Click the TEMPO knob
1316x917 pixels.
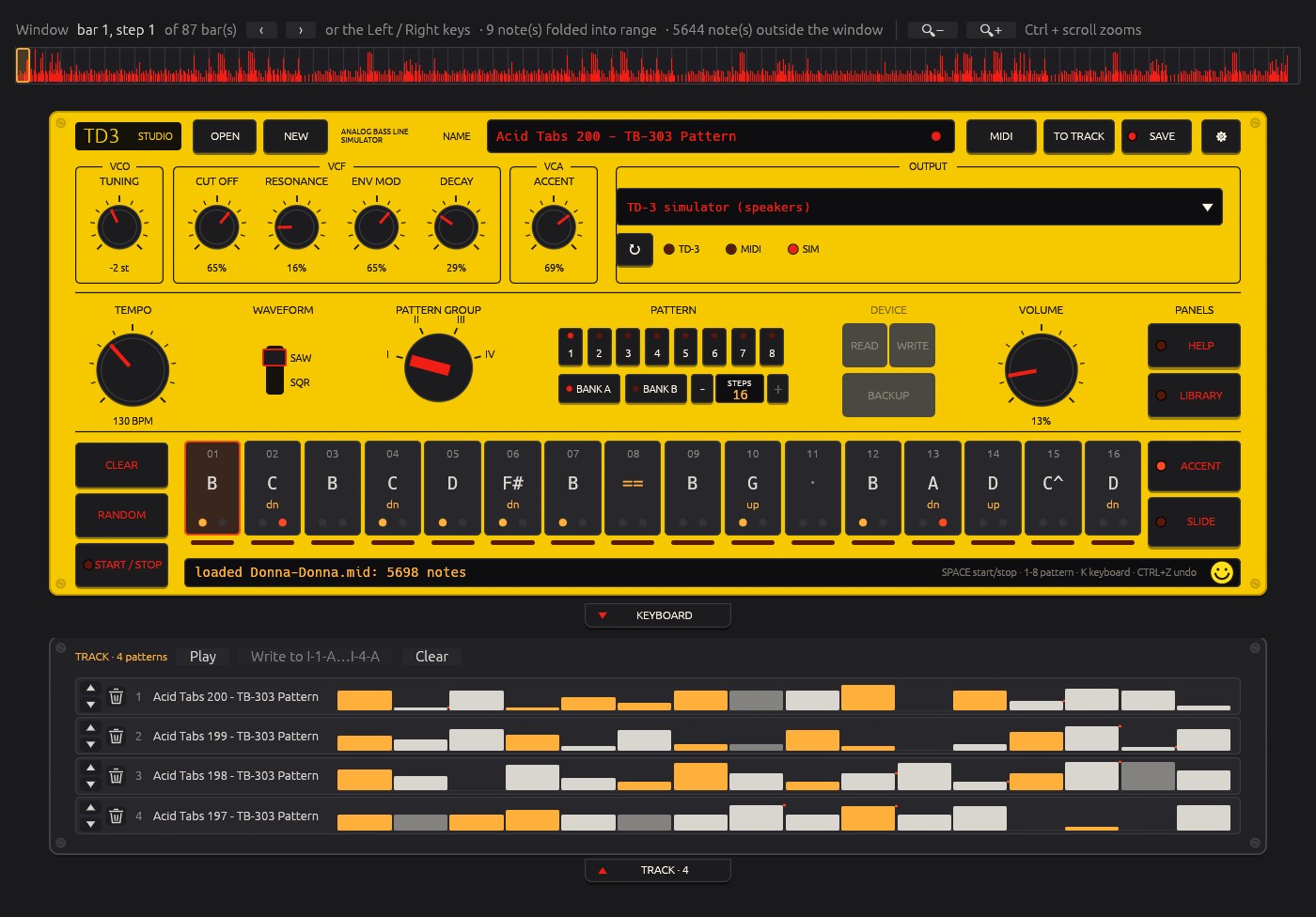(x=133, y=369)
